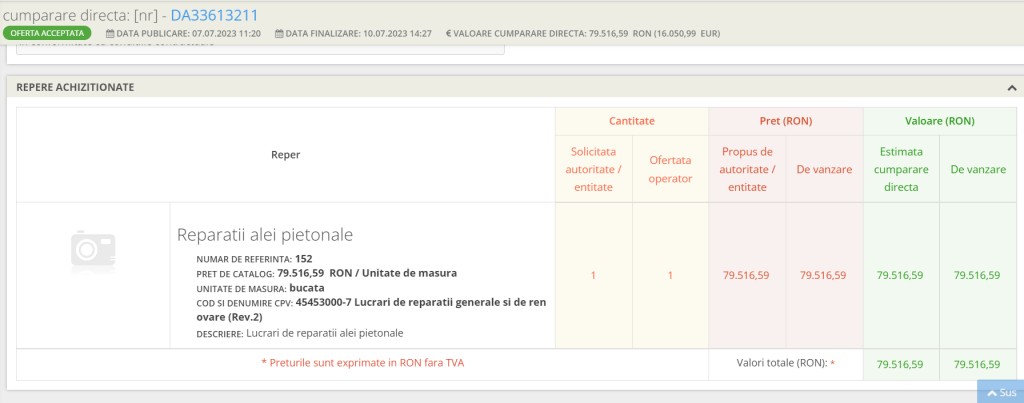Open the DA33613211 procurement link
Viewport: 1024px width, 403px height.
click(214, 15)
